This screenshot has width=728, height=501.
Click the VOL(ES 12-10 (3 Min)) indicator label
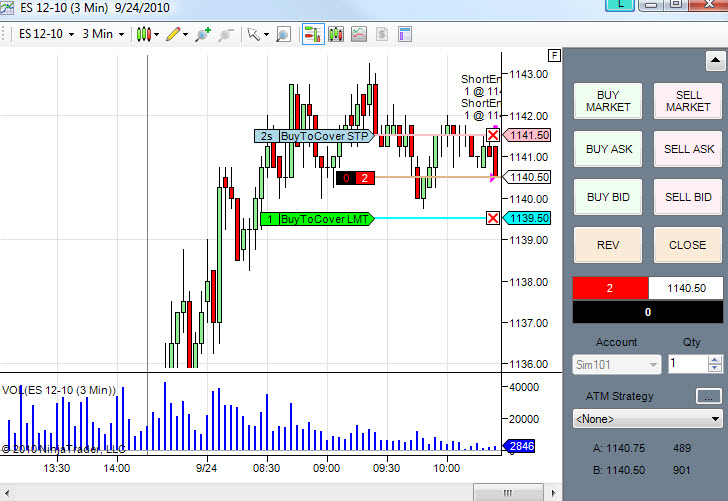59,390
